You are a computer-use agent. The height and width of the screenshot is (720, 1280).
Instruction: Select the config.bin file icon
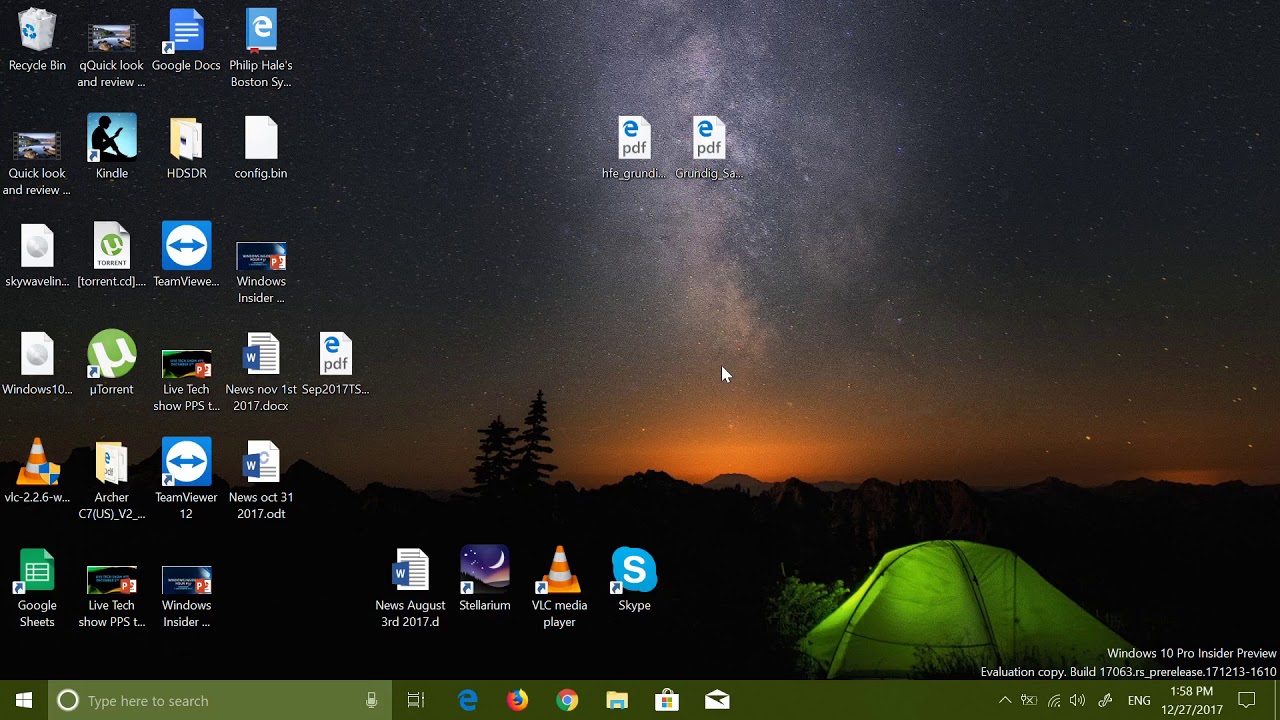click(261, 147)
